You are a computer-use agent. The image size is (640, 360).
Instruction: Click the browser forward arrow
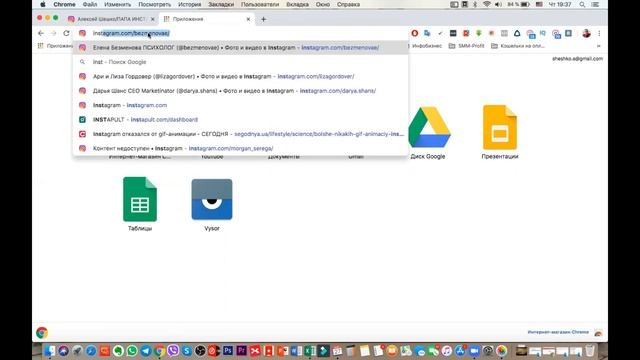tap(53, 33)
